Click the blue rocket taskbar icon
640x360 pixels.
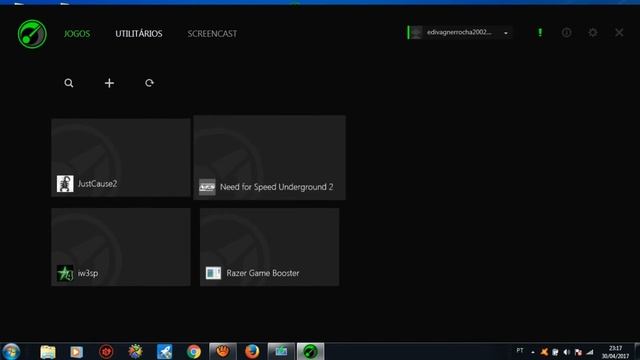(x=164, y=352)
